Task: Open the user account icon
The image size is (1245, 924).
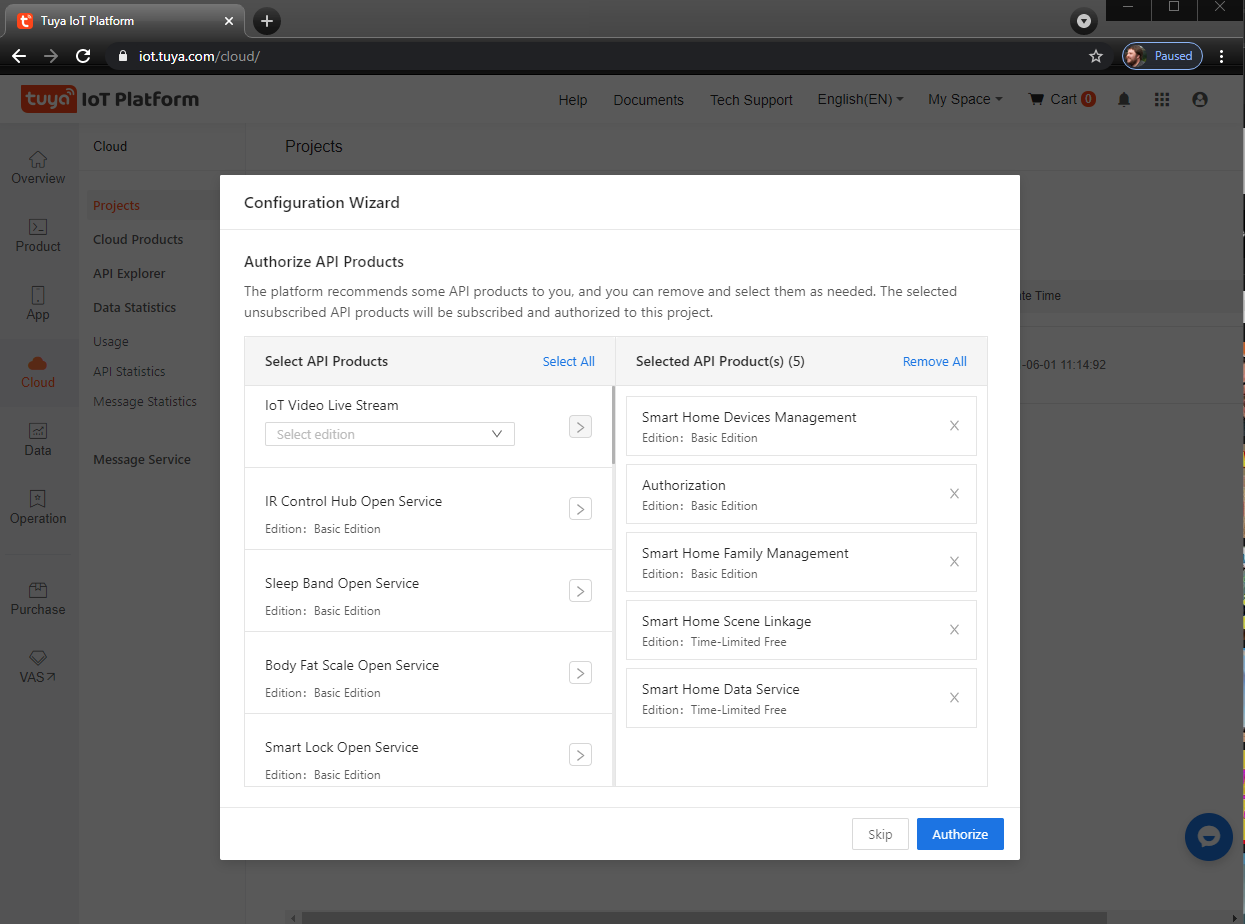Action: [x=1200, y=99]
